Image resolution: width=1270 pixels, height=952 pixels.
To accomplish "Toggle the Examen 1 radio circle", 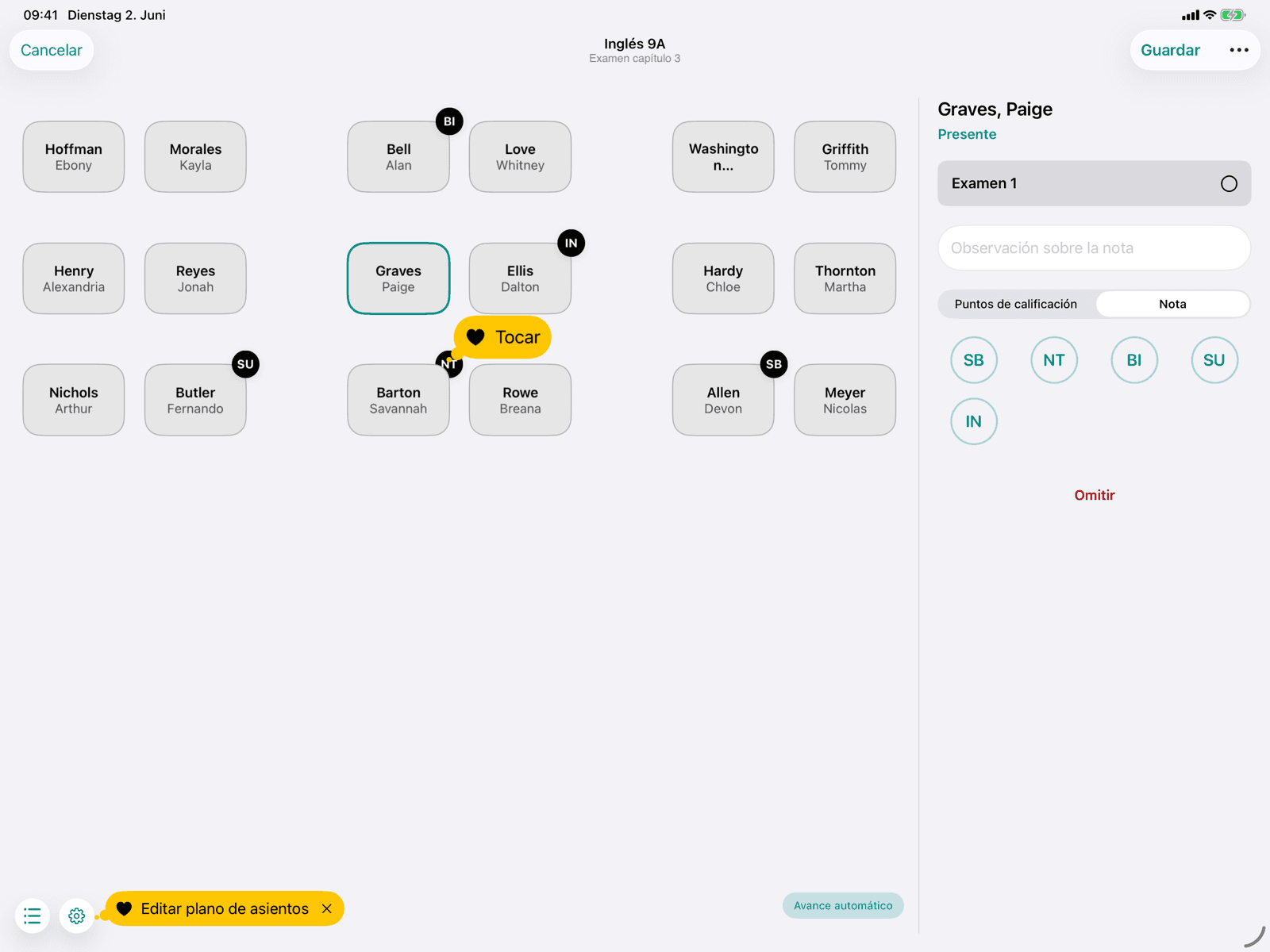I will [1229, 184].
